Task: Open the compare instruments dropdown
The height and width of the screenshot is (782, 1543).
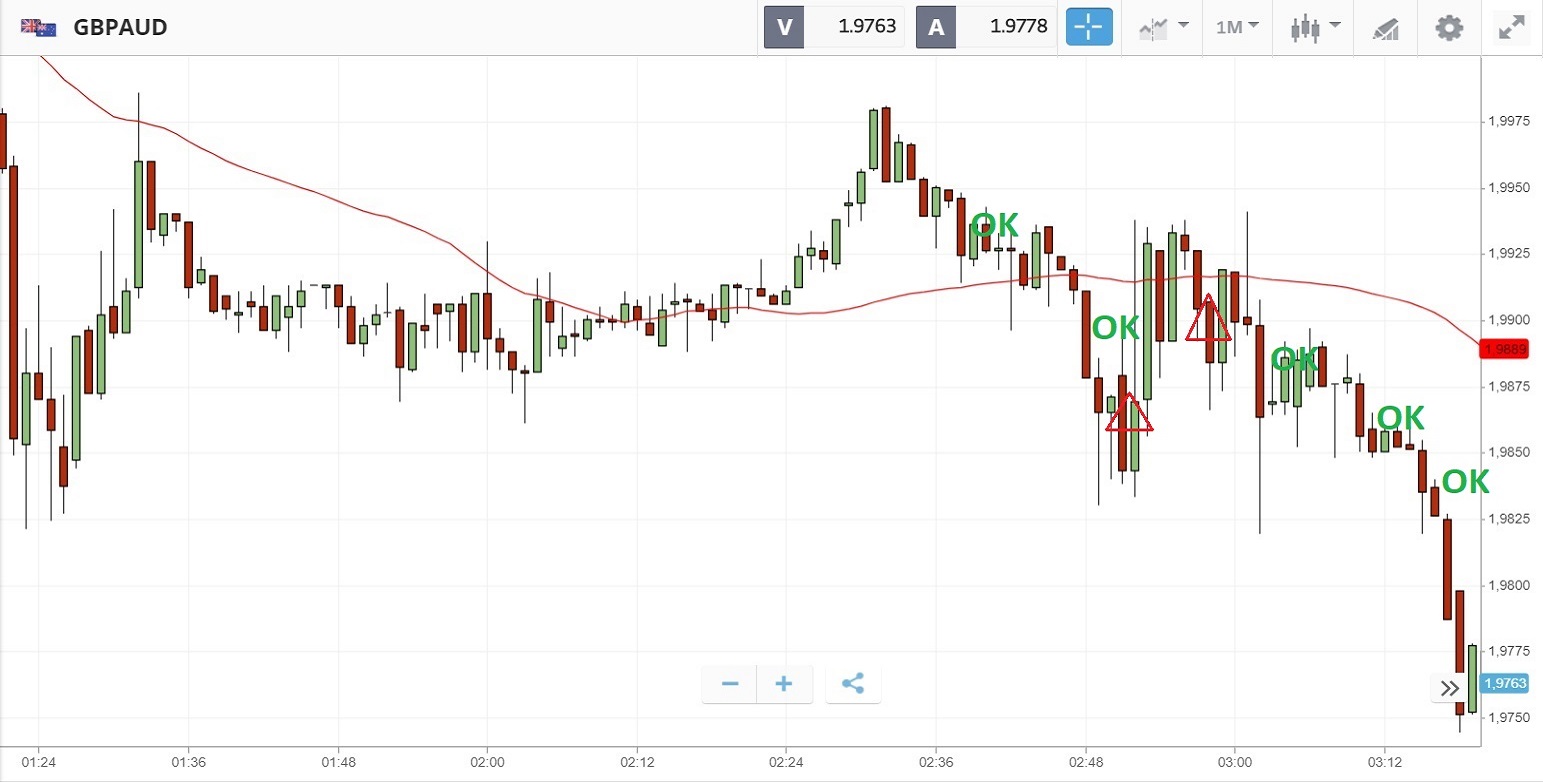Action: [x=1163, y=27]
